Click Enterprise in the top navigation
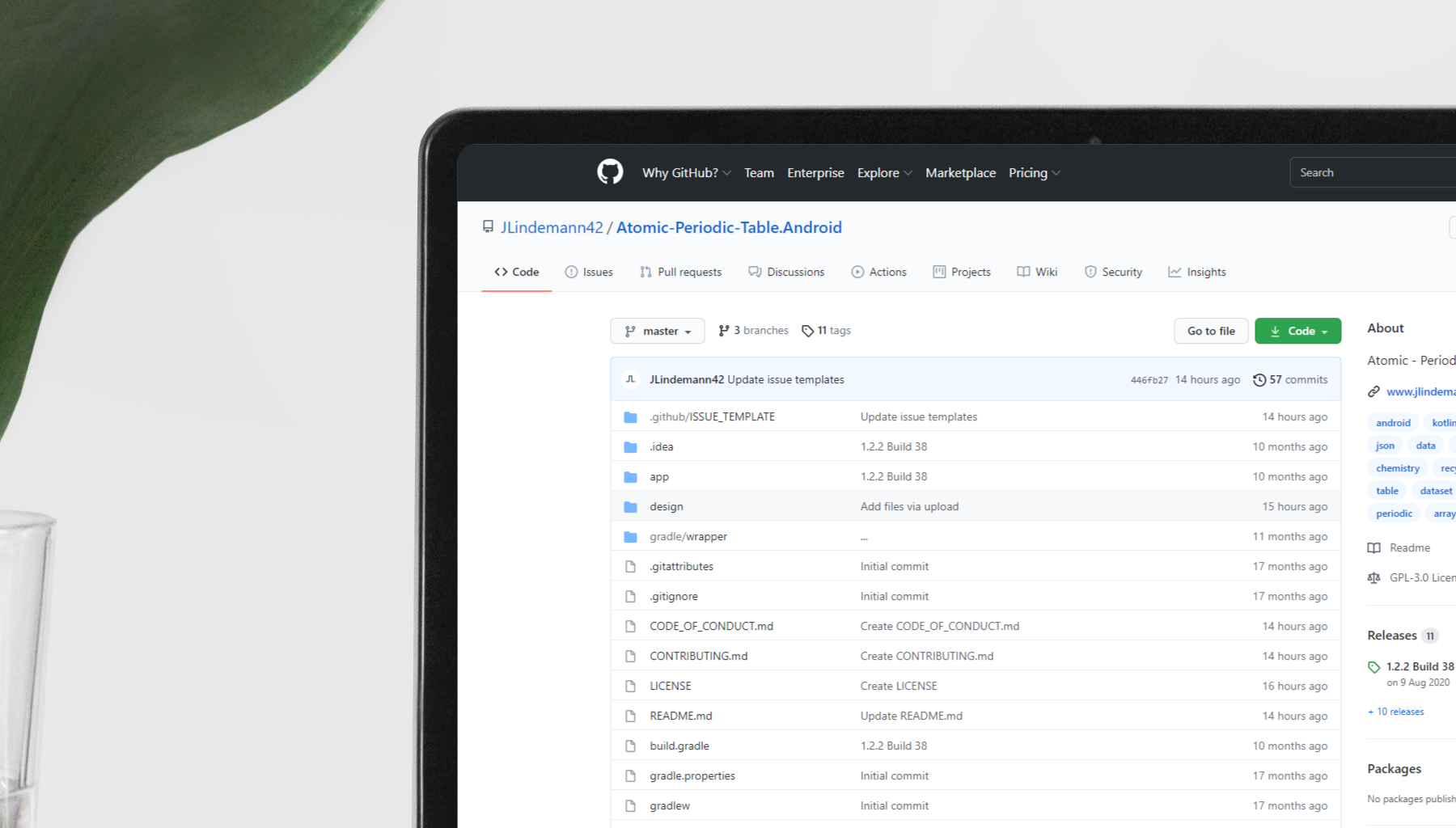Viewport: 1456px width, 828px height. [x=815, y=173]
